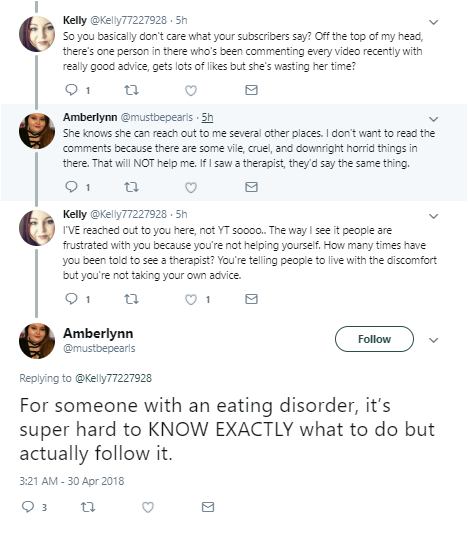The image size is (468, 533).
Task: Retweet Kelly's first tweet about subscribers
Action: tap(131, 90)
